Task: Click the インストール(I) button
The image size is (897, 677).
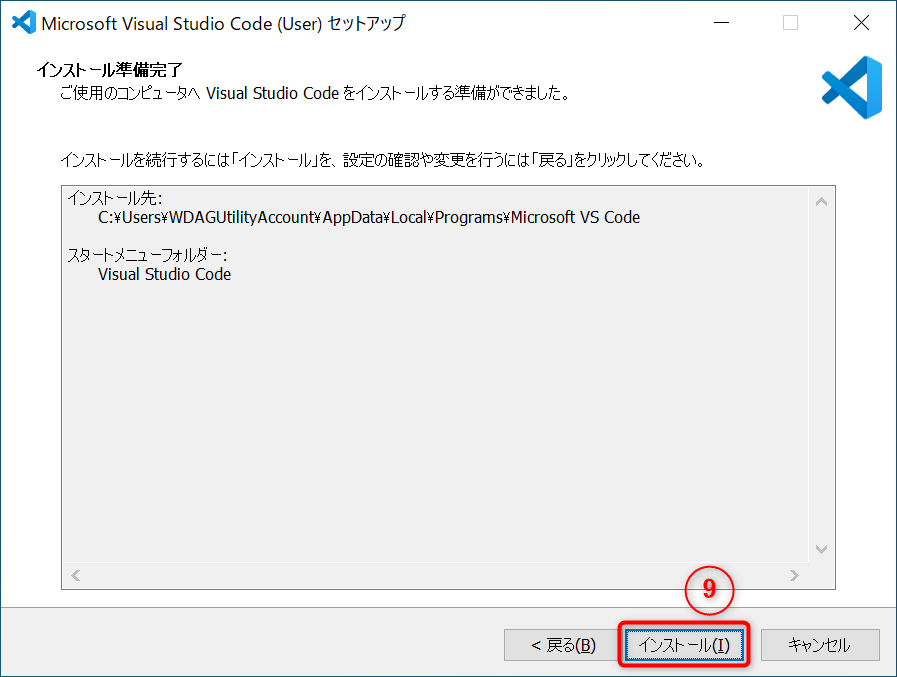Action: point(684,645)
